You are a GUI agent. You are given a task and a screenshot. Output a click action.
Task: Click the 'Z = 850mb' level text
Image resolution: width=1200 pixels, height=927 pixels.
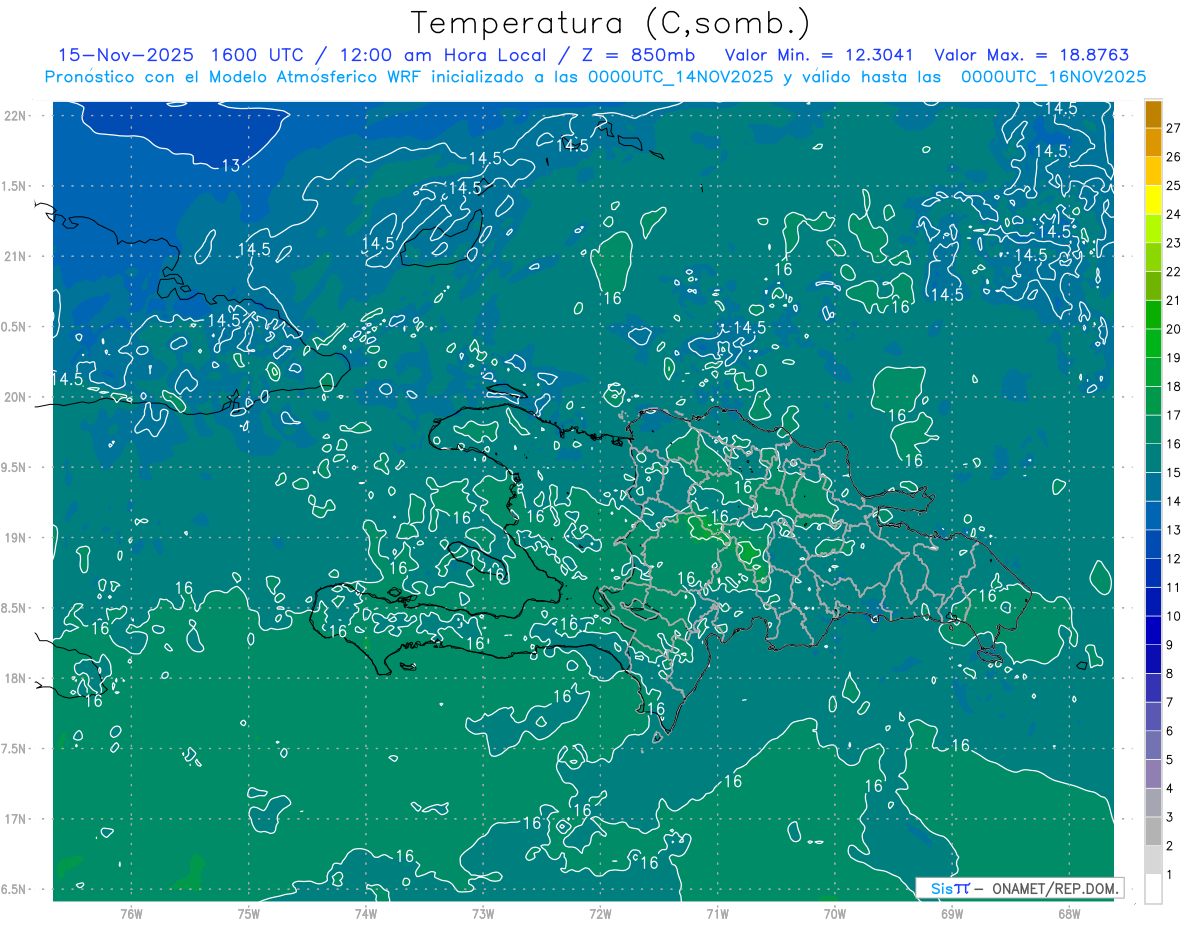tap(638, 55)
